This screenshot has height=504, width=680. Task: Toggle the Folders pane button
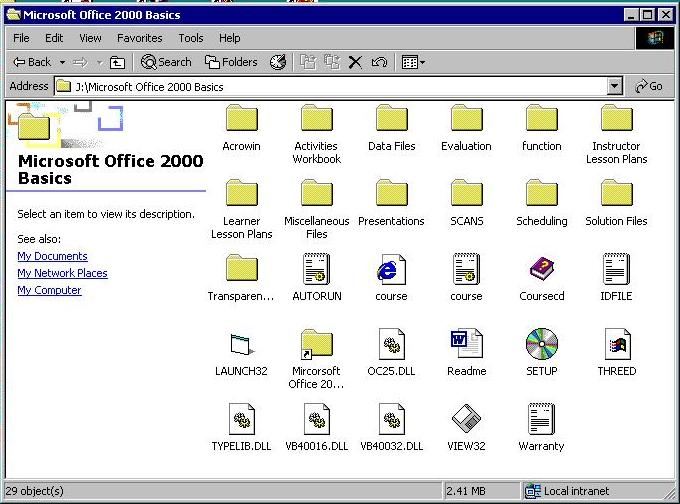click(x=231, y=62)
